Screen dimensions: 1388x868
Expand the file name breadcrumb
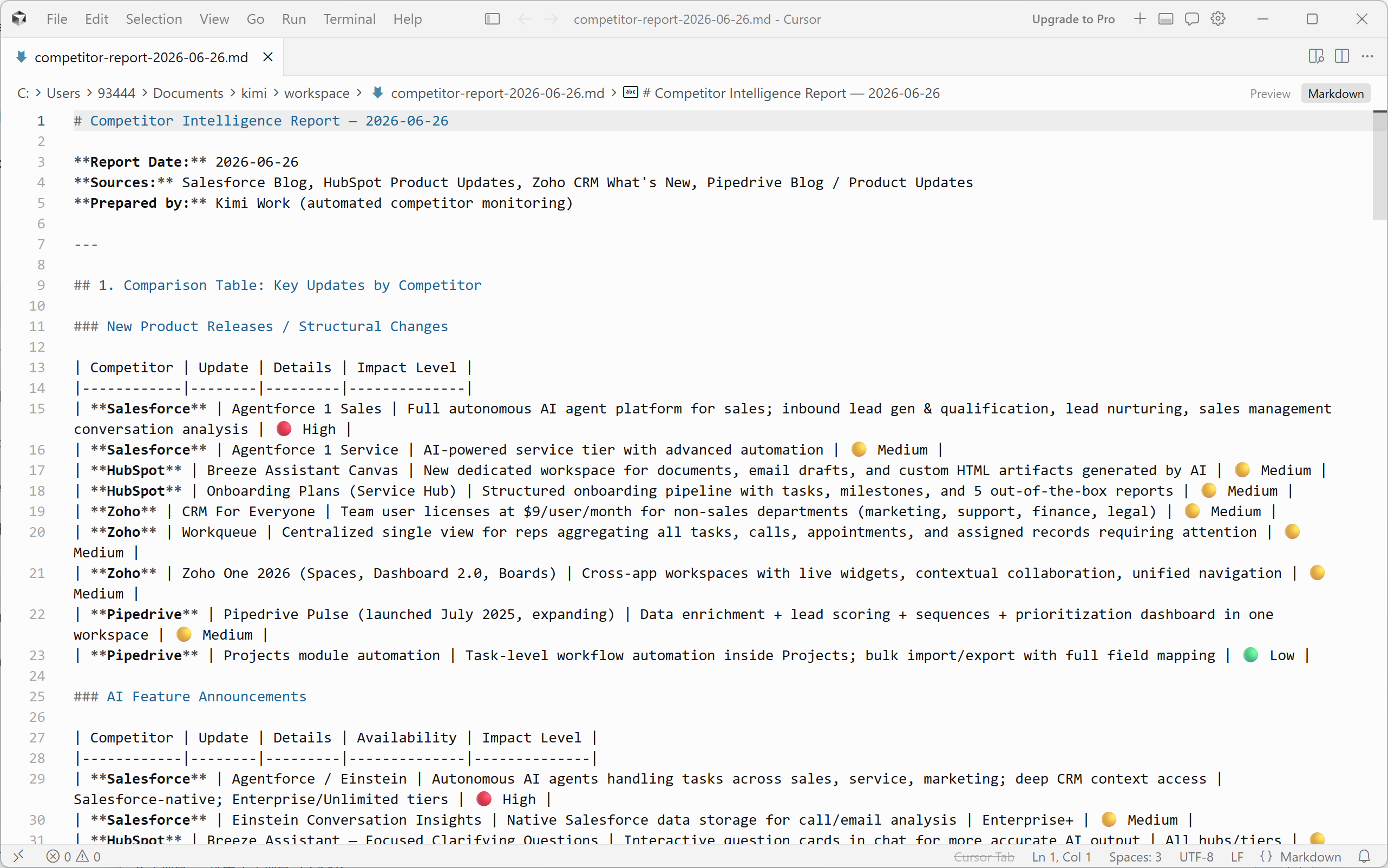pos(497,93)
